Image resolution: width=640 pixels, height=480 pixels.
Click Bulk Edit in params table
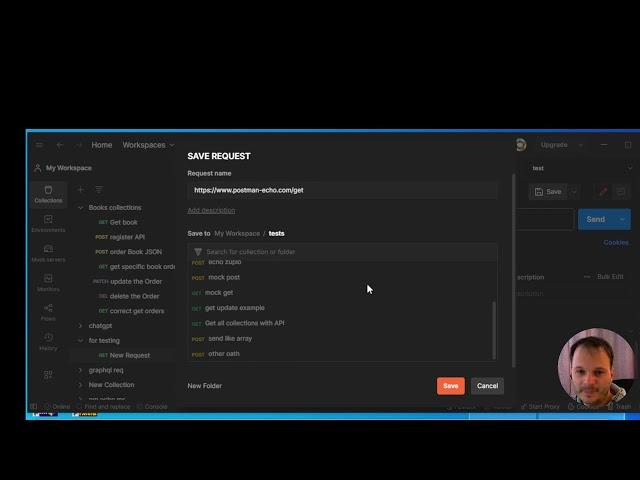click(x=610, y=277)
